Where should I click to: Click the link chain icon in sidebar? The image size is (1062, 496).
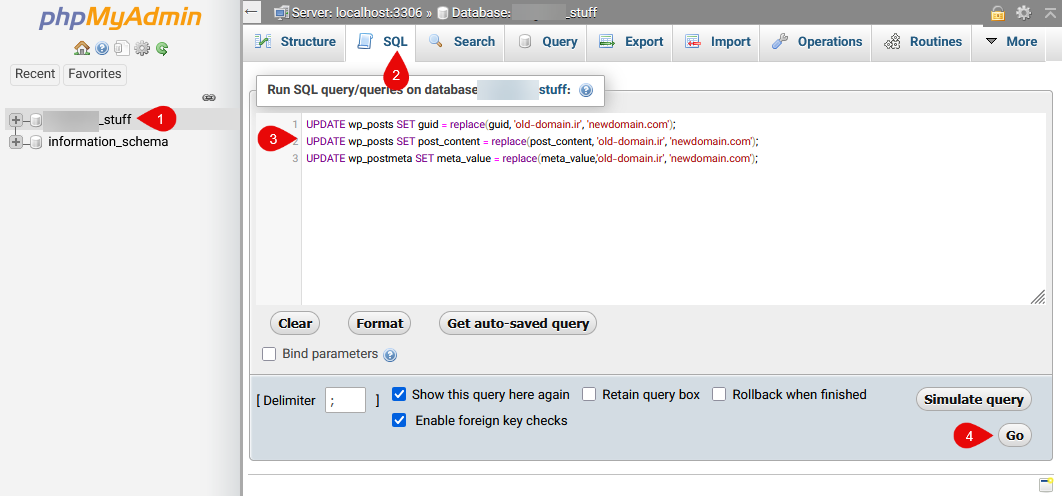(209, 98)
